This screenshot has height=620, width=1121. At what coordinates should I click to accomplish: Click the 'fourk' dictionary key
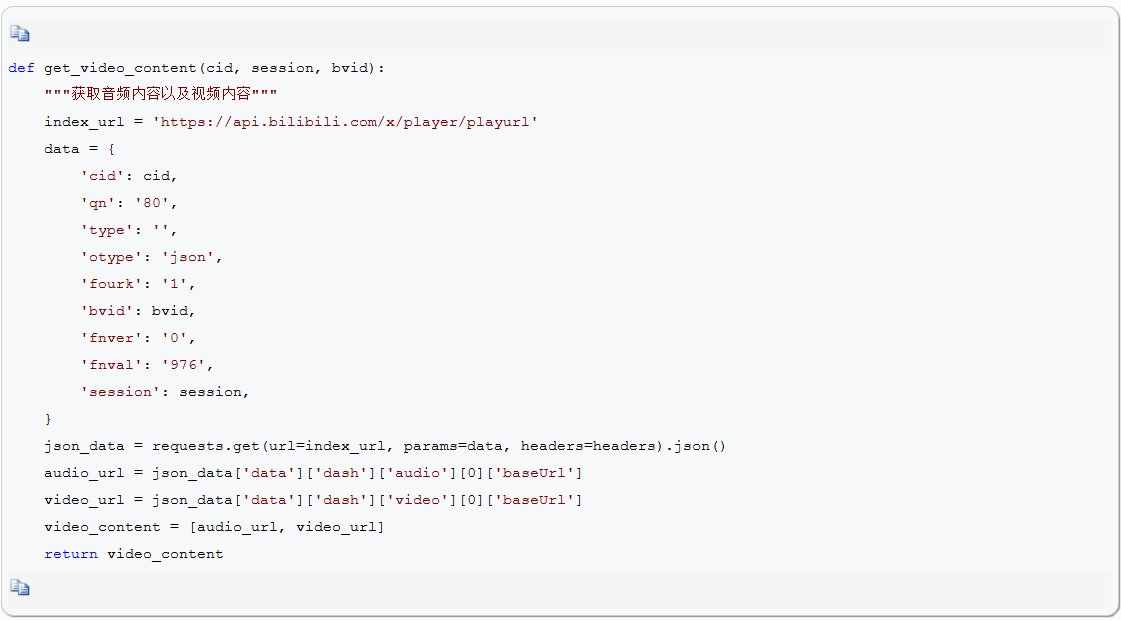point(112,284)
